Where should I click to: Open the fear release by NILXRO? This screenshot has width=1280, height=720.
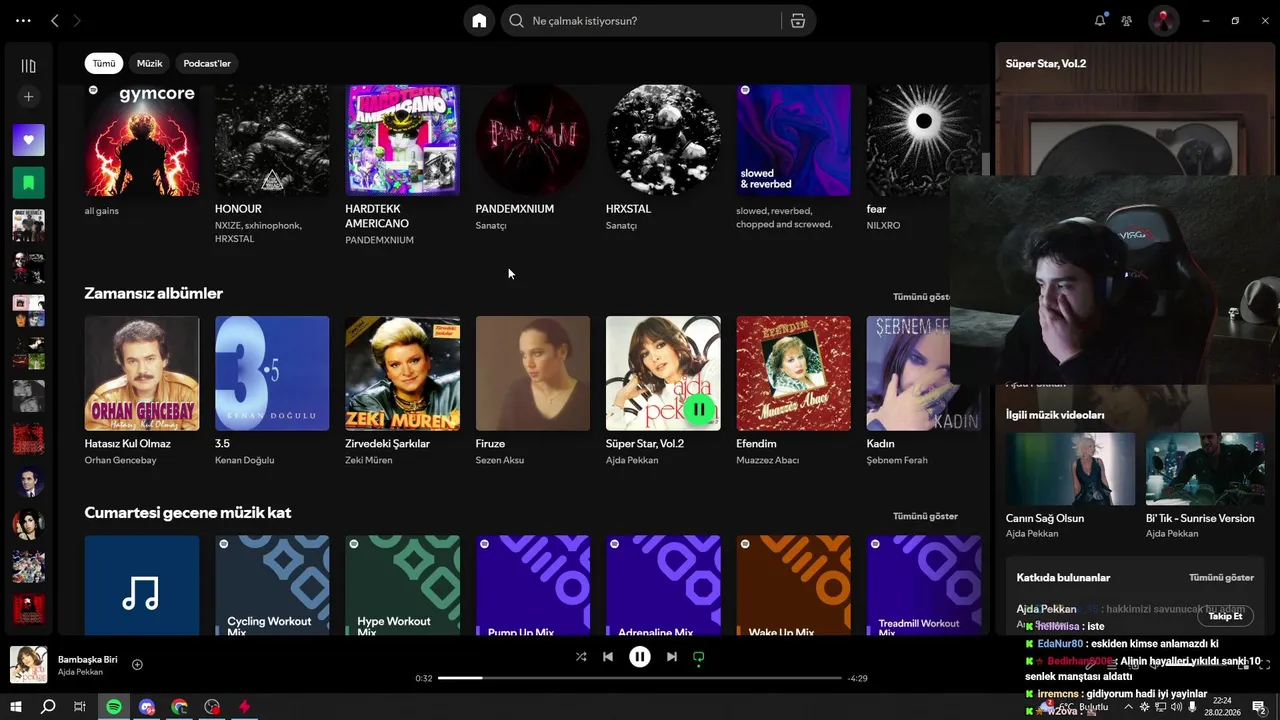tap(923, 140)
